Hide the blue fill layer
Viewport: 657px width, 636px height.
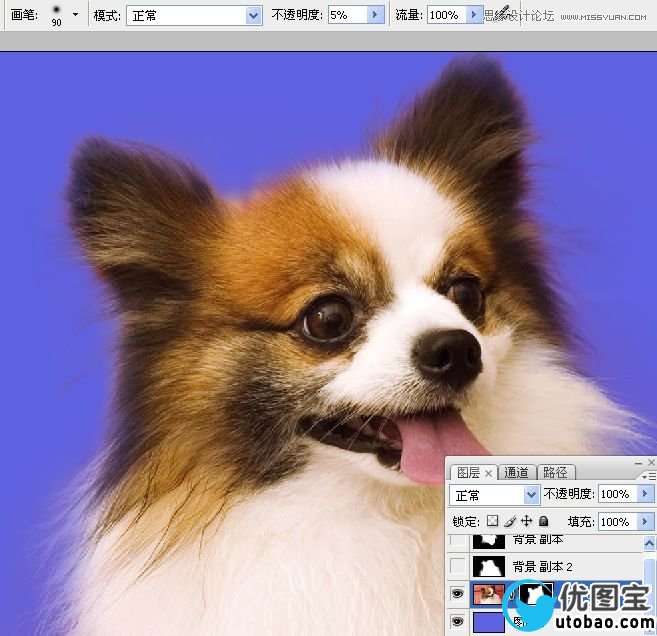click(x=458, y=622)
